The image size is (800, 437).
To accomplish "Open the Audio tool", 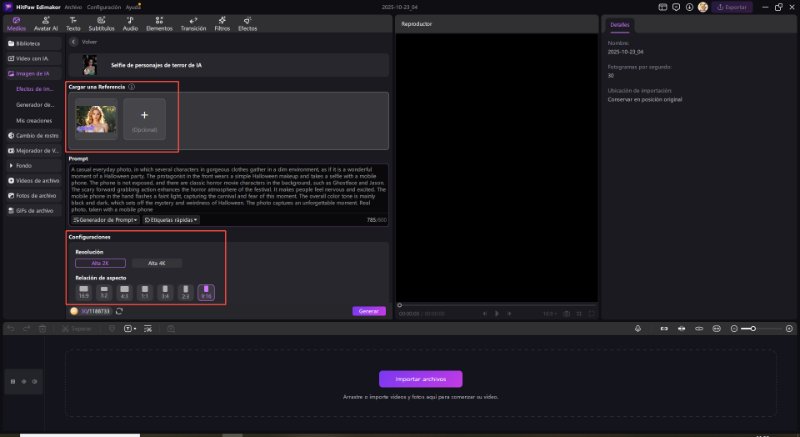I will point(130,24).
